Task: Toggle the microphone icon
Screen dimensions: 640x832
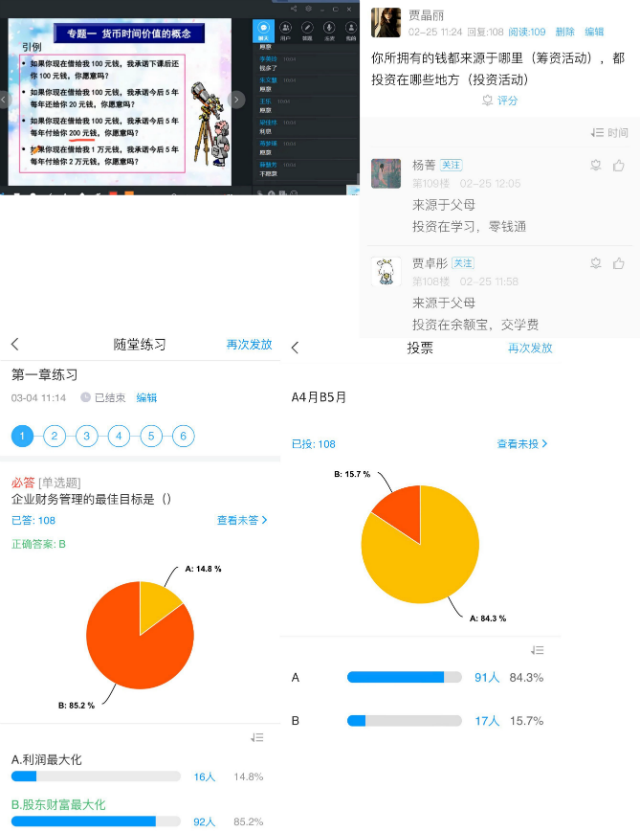Action: [329, 30]
